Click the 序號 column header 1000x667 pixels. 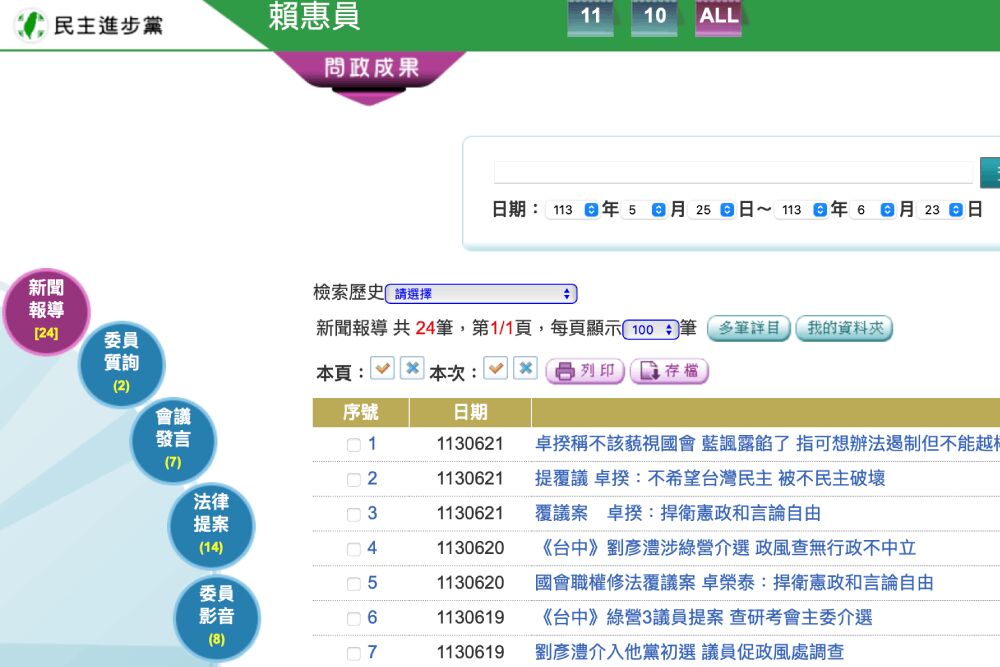click(360, 413)
